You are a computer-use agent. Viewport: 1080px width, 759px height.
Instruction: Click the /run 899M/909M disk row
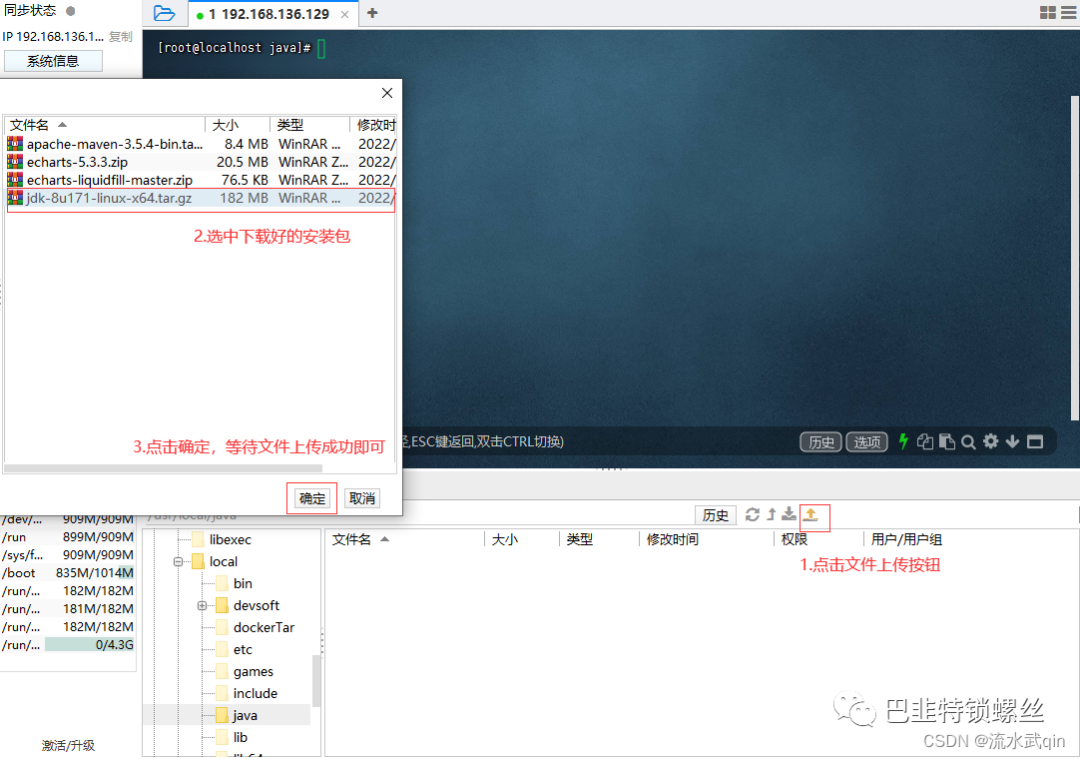(x=68, y=537)
